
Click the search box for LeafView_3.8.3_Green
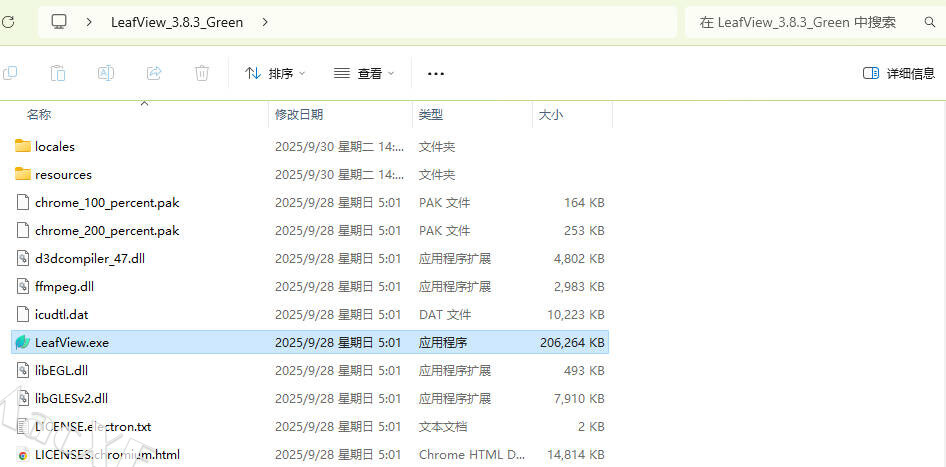click(x=810, y=21)
